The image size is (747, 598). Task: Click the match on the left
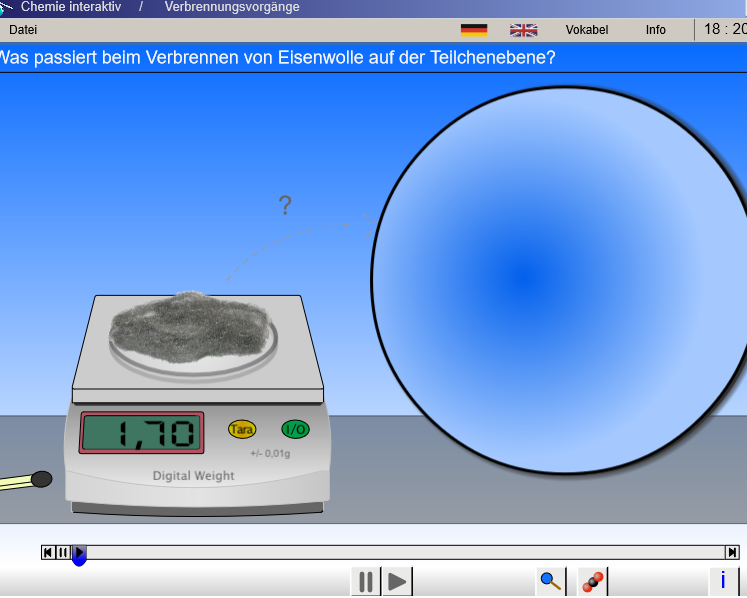click(x=24, y=481)
